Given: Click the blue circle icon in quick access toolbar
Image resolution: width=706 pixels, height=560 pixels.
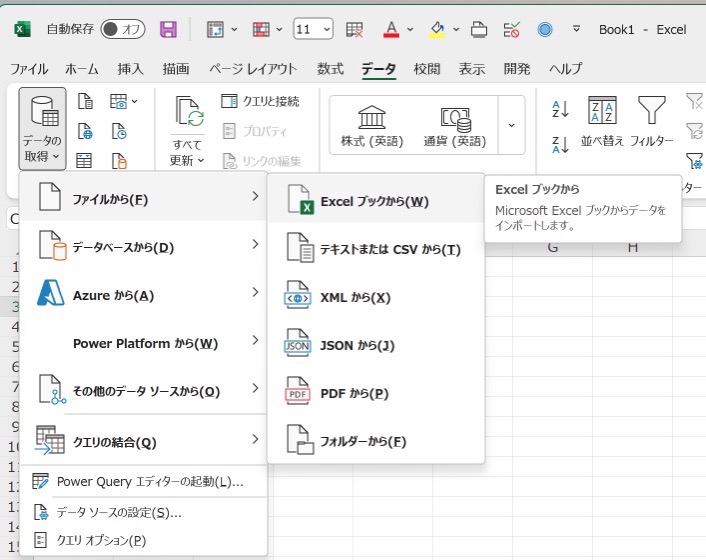Looking at the screenshot, I should tap(545, 30).
